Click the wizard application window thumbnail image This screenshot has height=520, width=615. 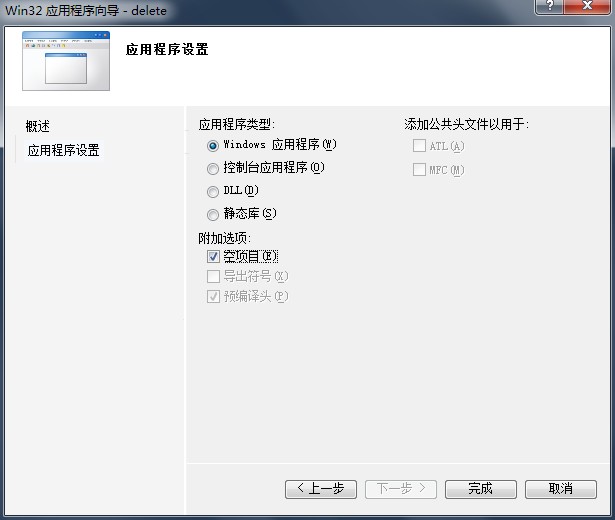(x=66, y=61)
